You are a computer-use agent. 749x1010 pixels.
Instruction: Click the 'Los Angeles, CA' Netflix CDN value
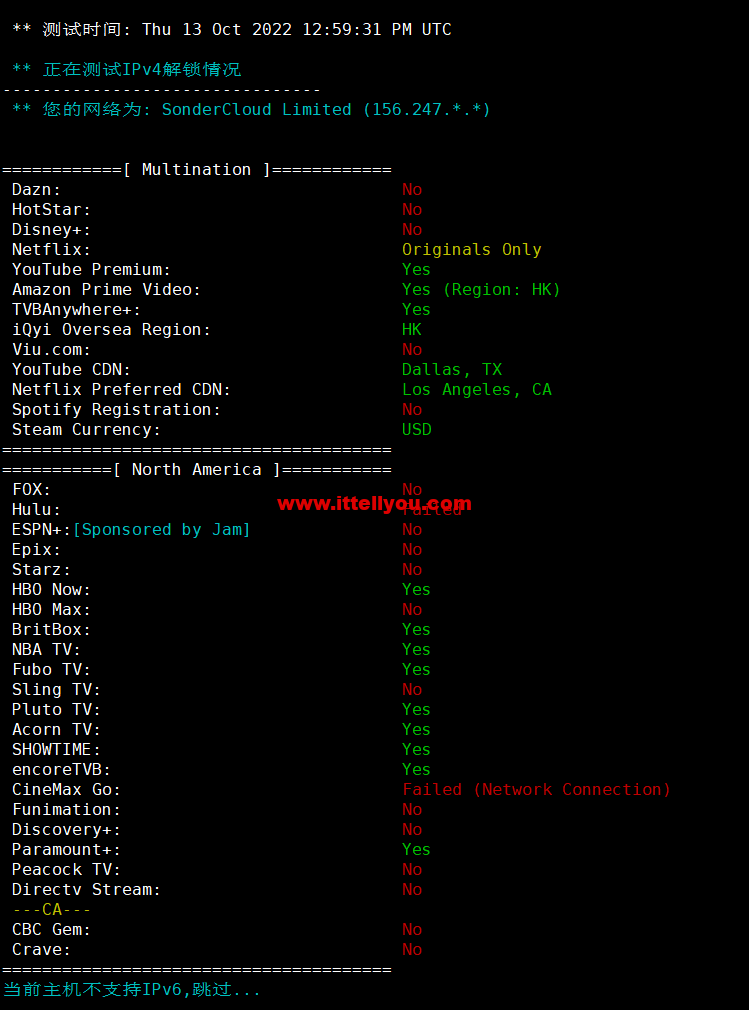(x=477, y=389)
